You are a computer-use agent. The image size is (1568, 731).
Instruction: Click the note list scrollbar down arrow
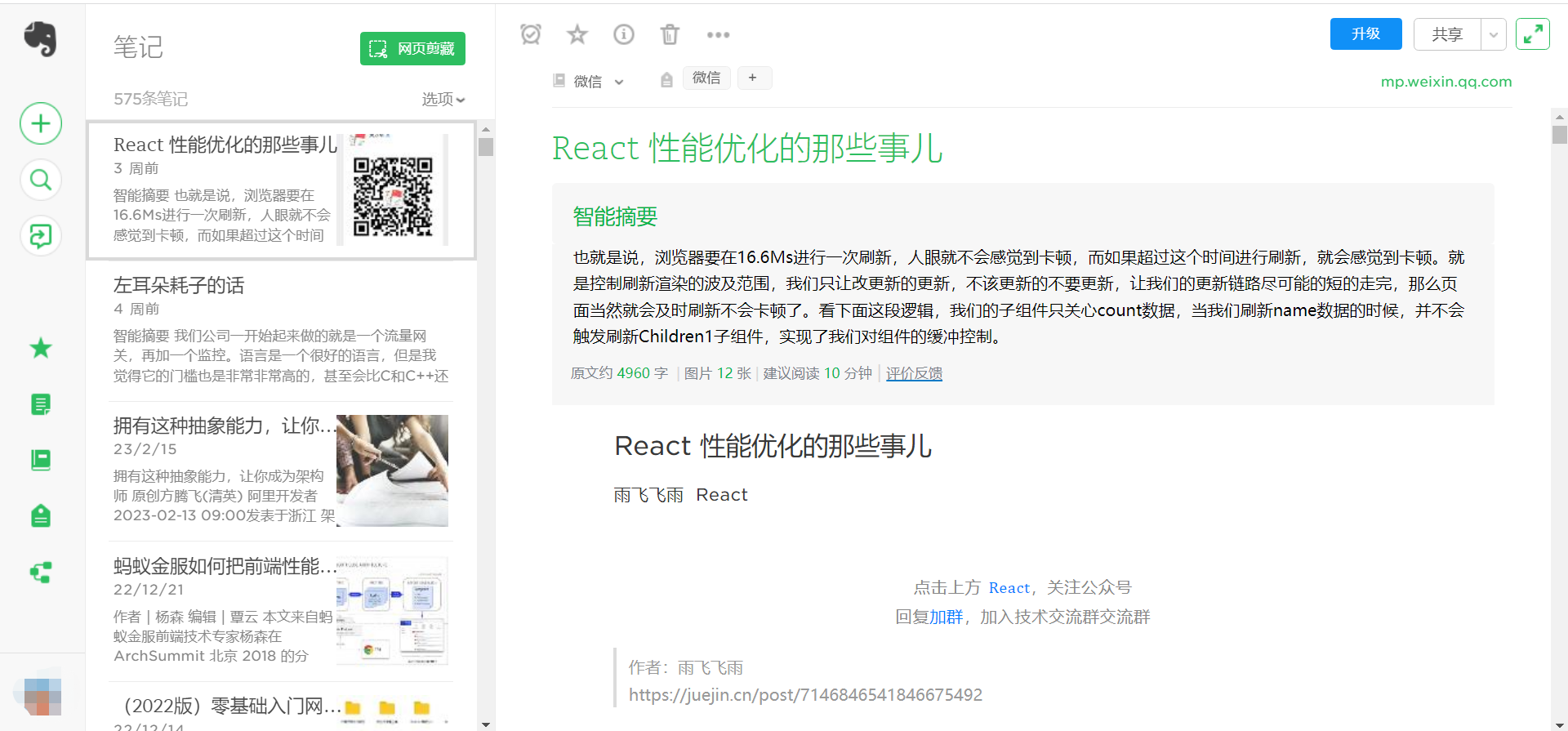[486, 724]
